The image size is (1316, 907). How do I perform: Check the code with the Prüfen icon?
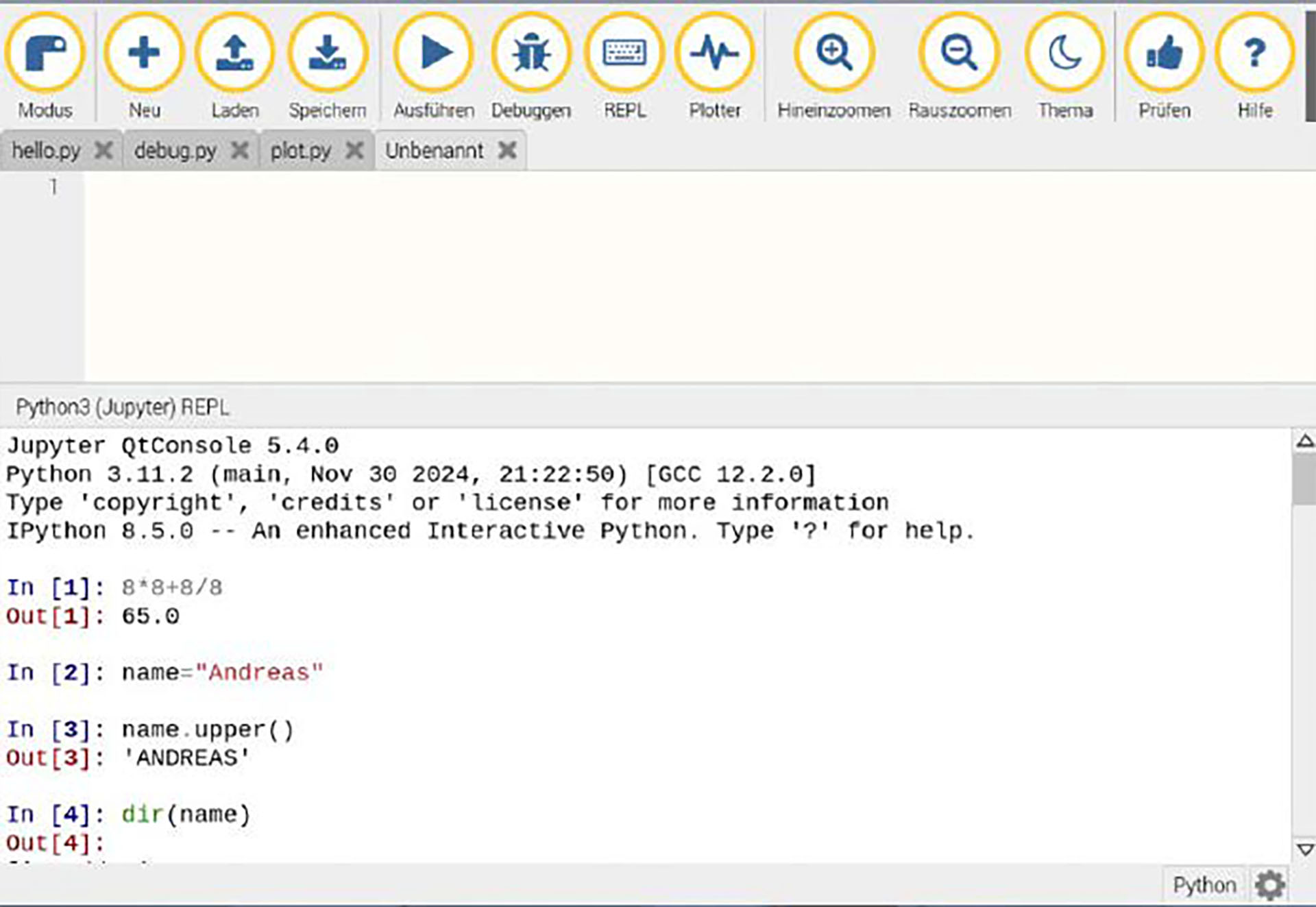[x=1164, y=51]
